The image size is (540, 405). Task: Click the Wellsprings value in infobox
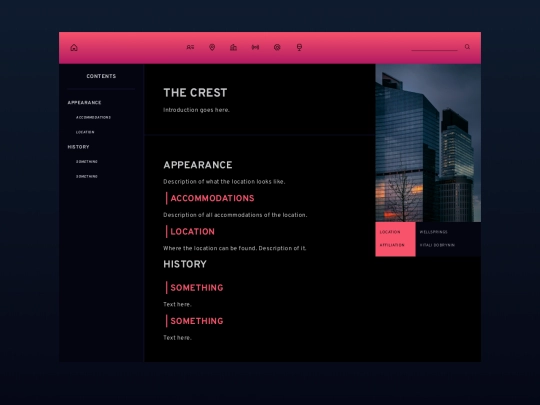434,232
